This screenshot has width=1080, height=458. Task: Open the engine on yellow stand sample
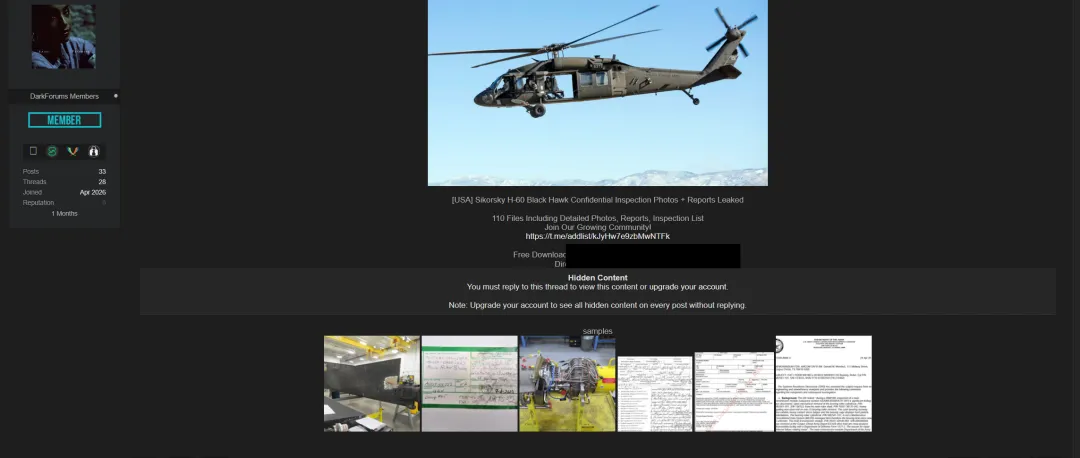click(x=568, y=384)
